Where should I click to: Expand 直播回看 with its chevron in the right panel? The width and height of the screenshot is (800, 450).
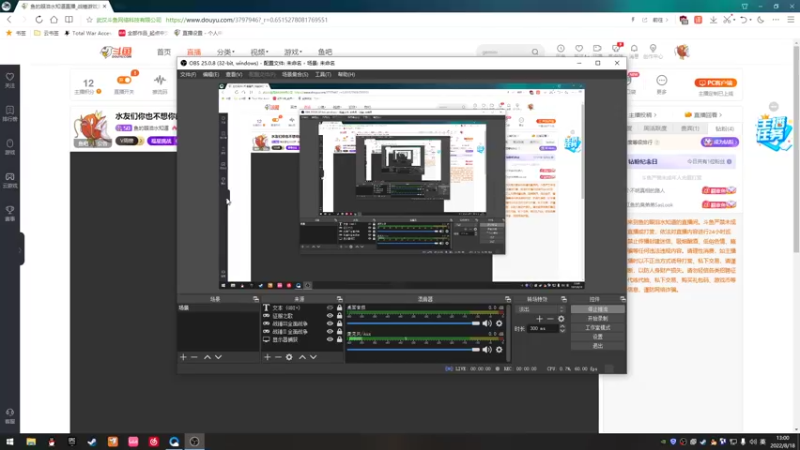point(720,115)
